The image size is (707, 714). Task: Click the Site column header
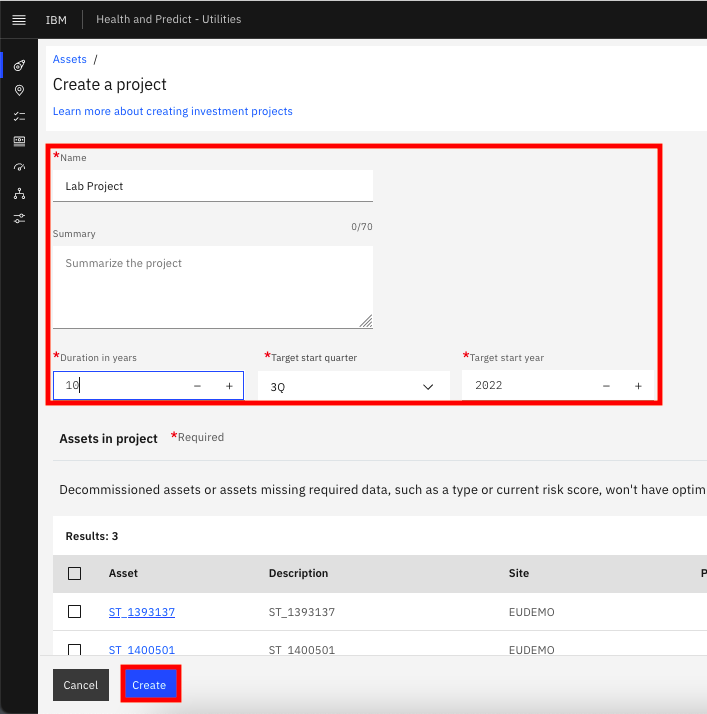pyautogui.click(x=519, y=573)
